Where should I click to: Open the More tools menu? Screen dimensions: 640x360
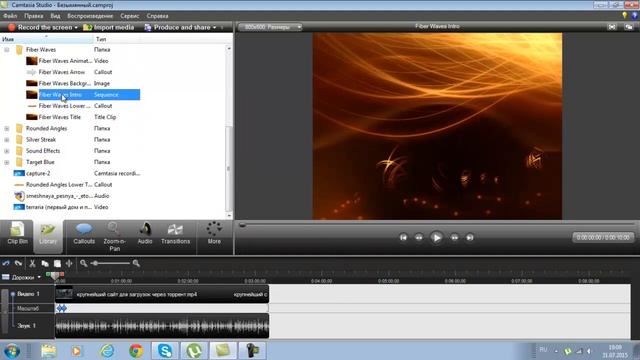[x=214, y=233]
